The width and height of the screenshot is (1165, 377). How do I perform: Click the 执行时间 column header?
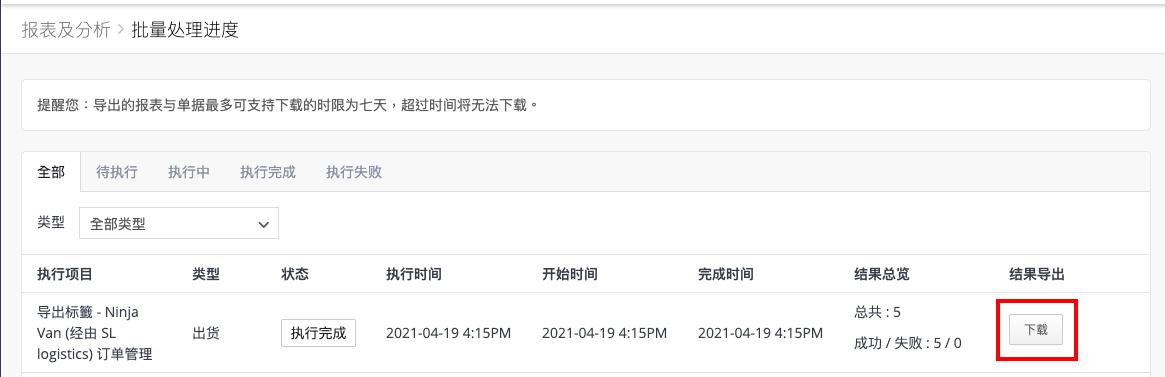click(x=414, y=274)
